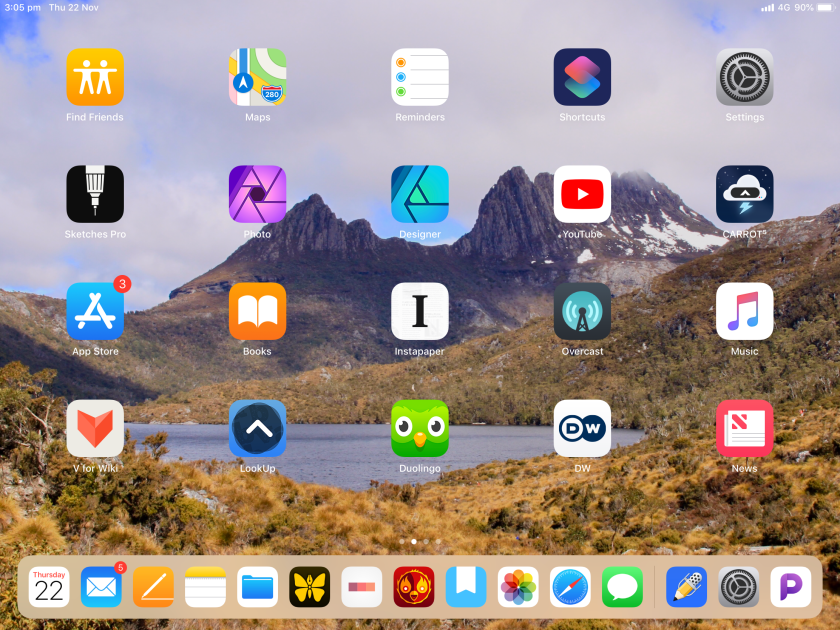Tap the last home screen page dot
This screenshot has width=840, height=630.
click(438, 542)
